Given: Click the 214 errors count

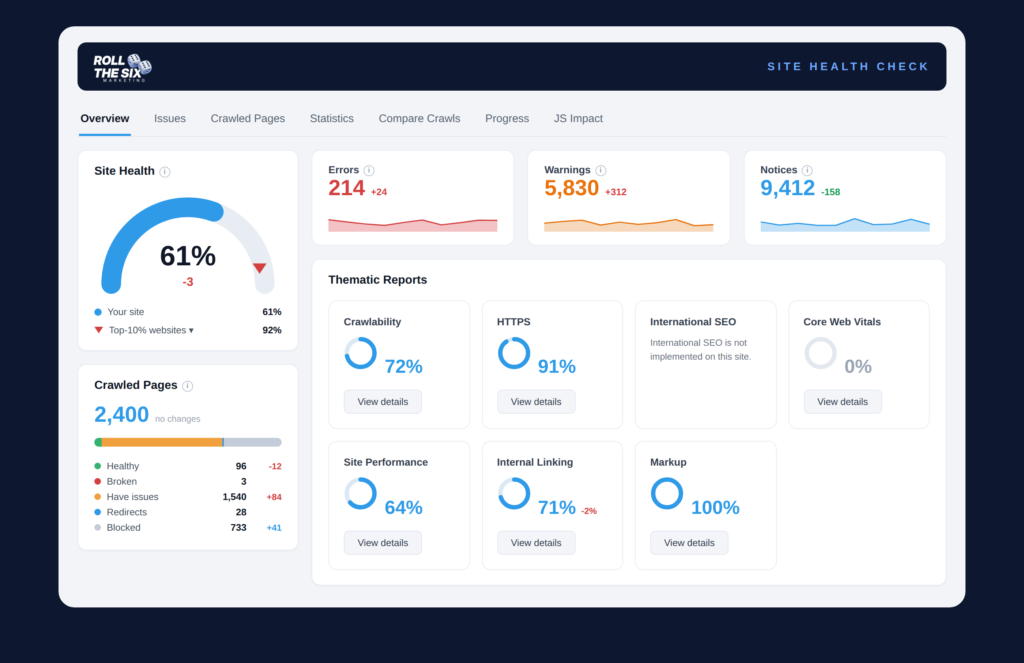Looking at the screenshot, I should 346,188.
